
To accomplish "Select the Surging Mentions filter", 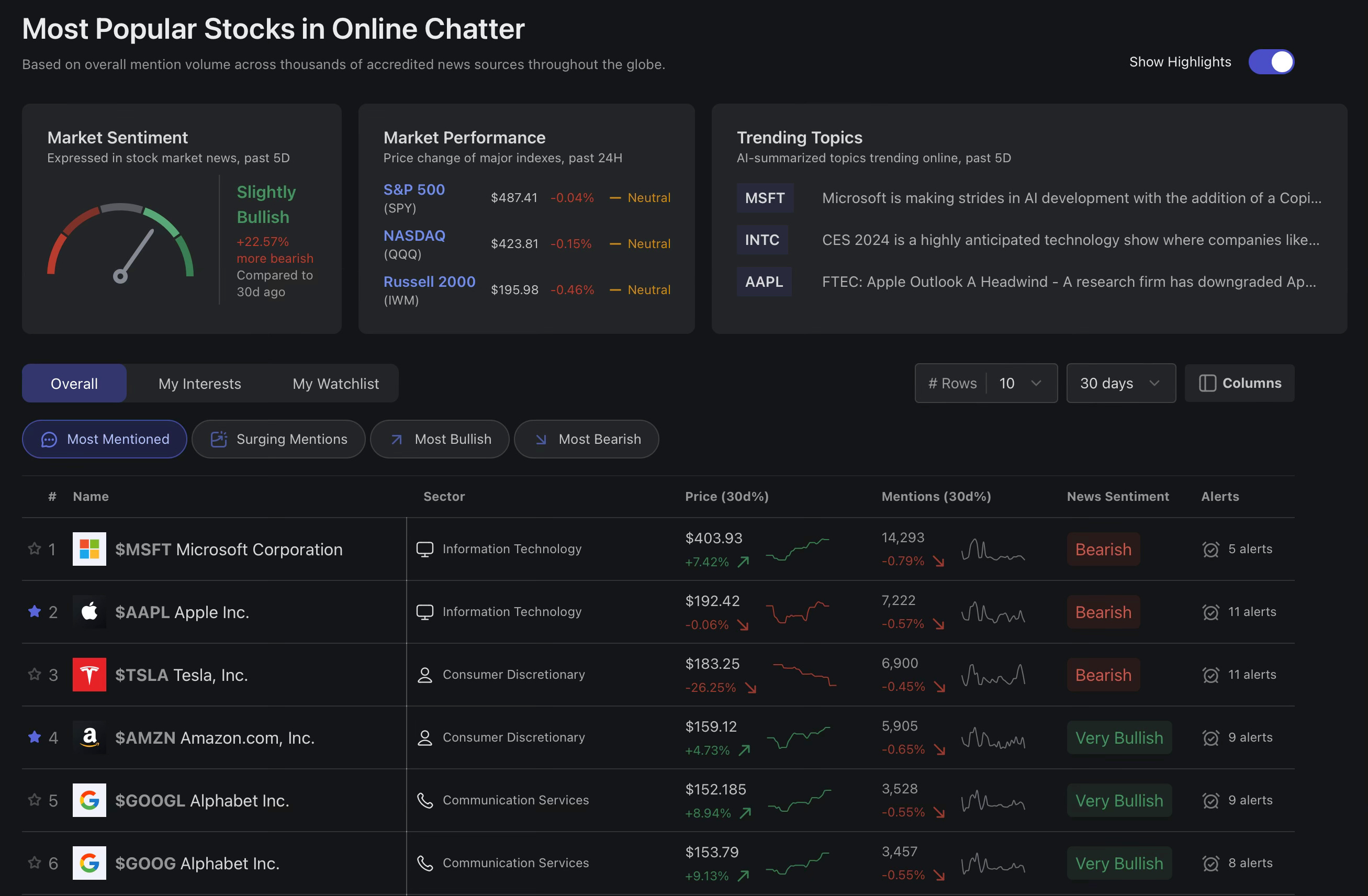I will coord(279,439).
